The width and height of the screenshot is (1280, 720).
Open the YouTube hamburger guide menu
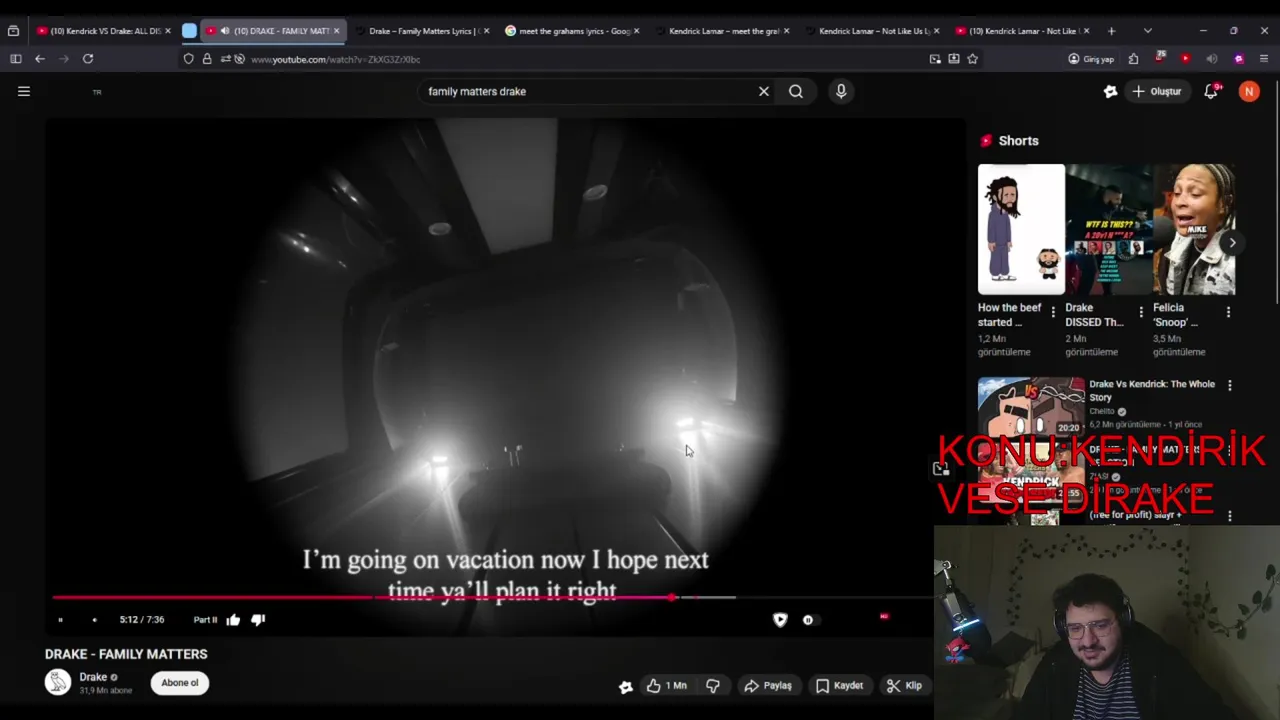(x=24, y=91)
